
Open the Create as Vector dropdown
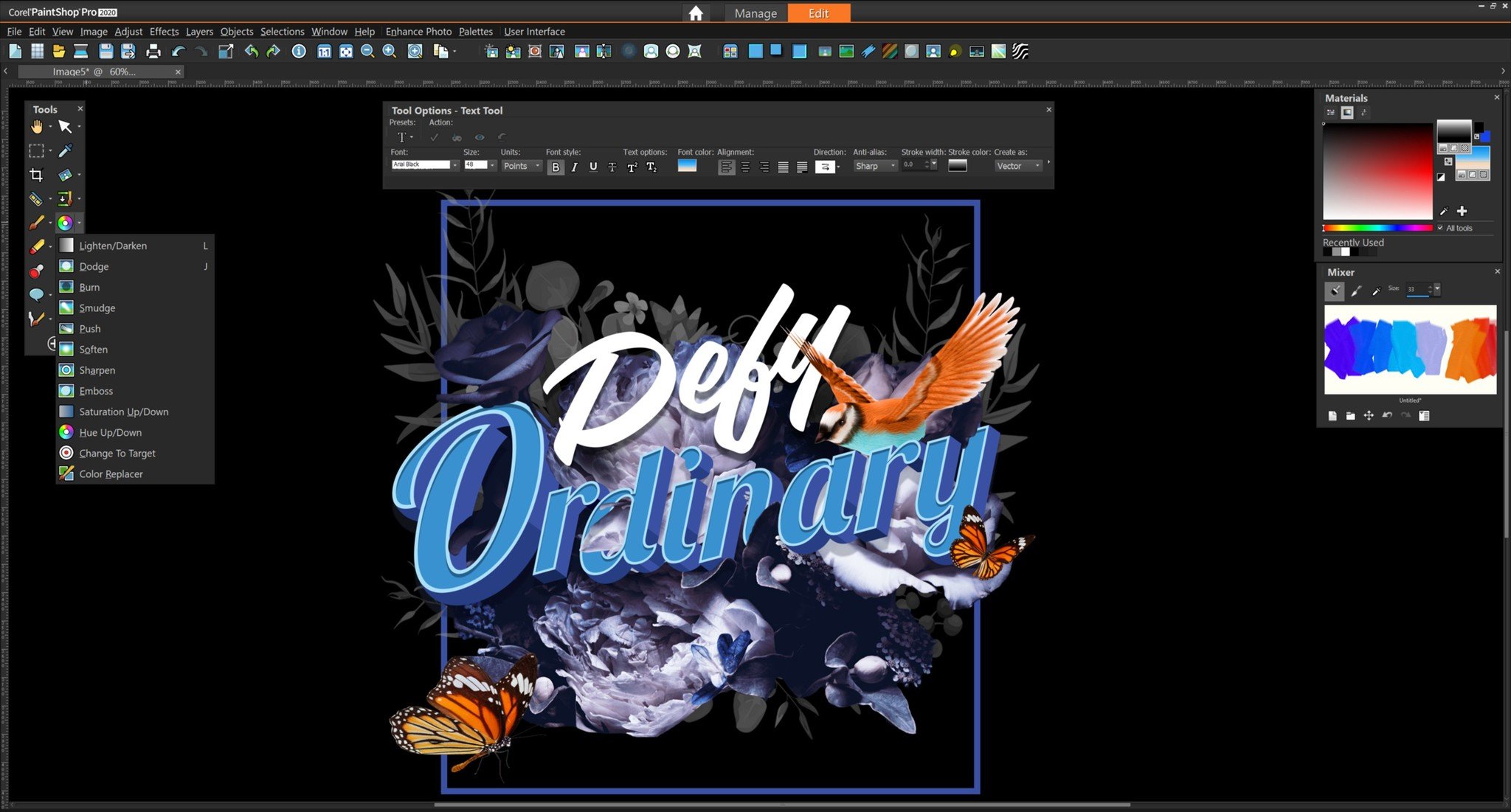tap(1018, 166)
